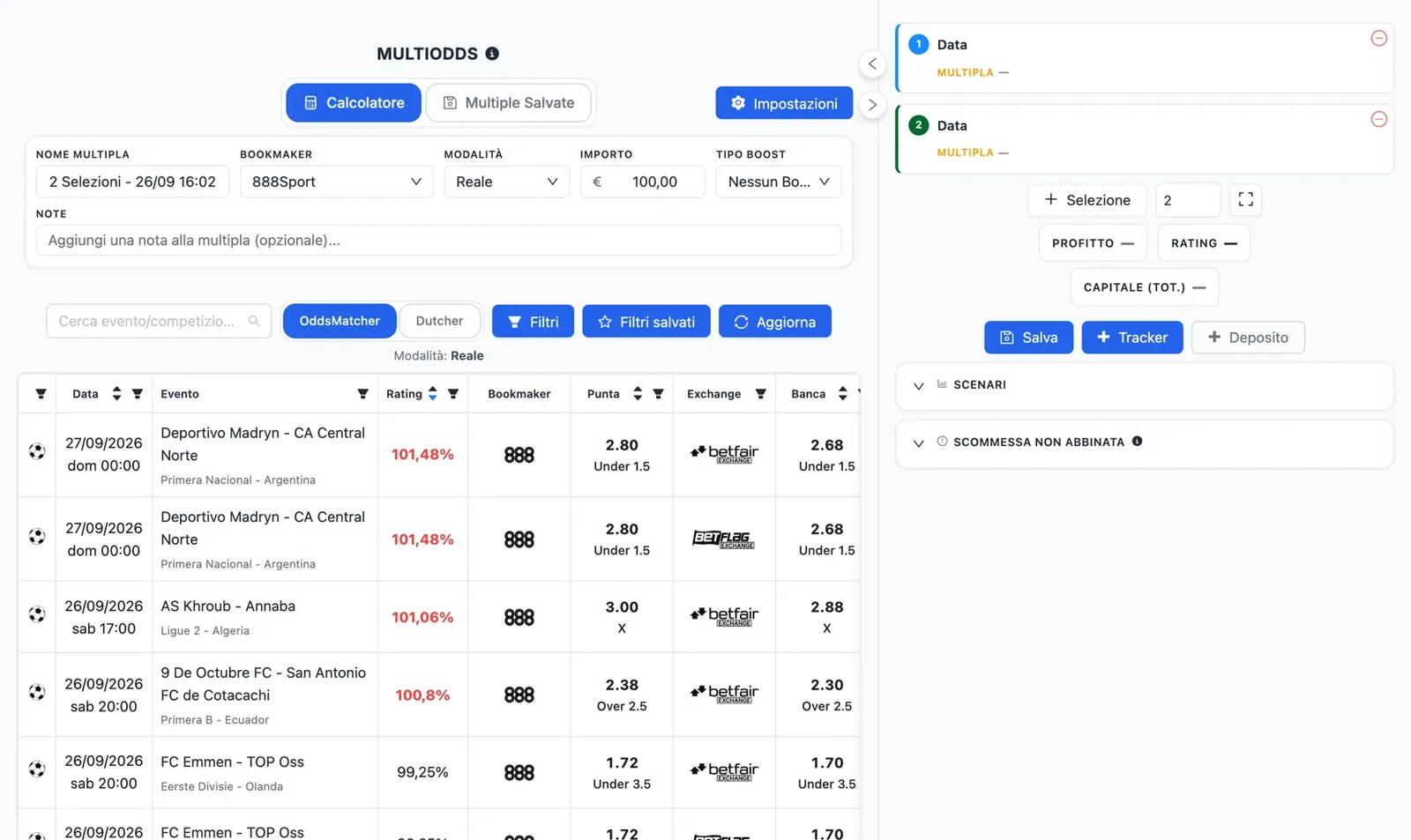Remove selection 2 with its minus icon
Screen dimensions: 1411x840
click(x=1379, y=119)
